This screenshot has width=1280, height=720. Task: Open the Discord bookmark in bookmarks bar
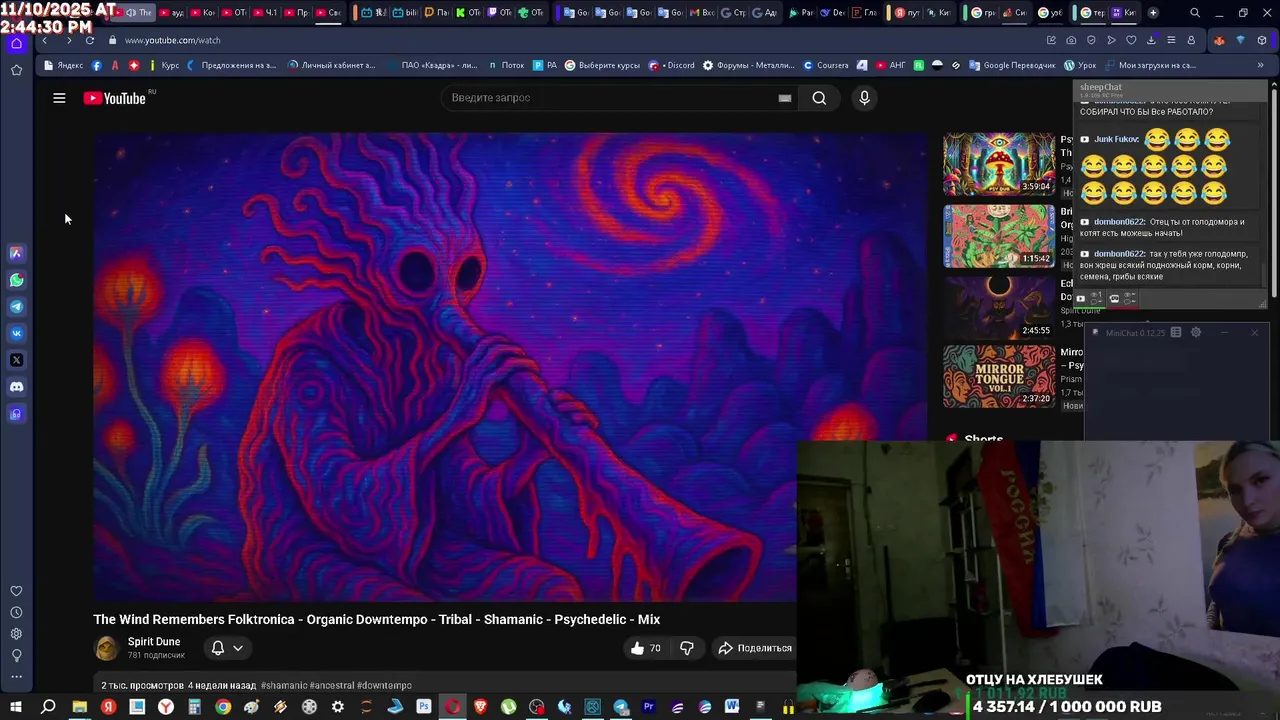[672, 65]
